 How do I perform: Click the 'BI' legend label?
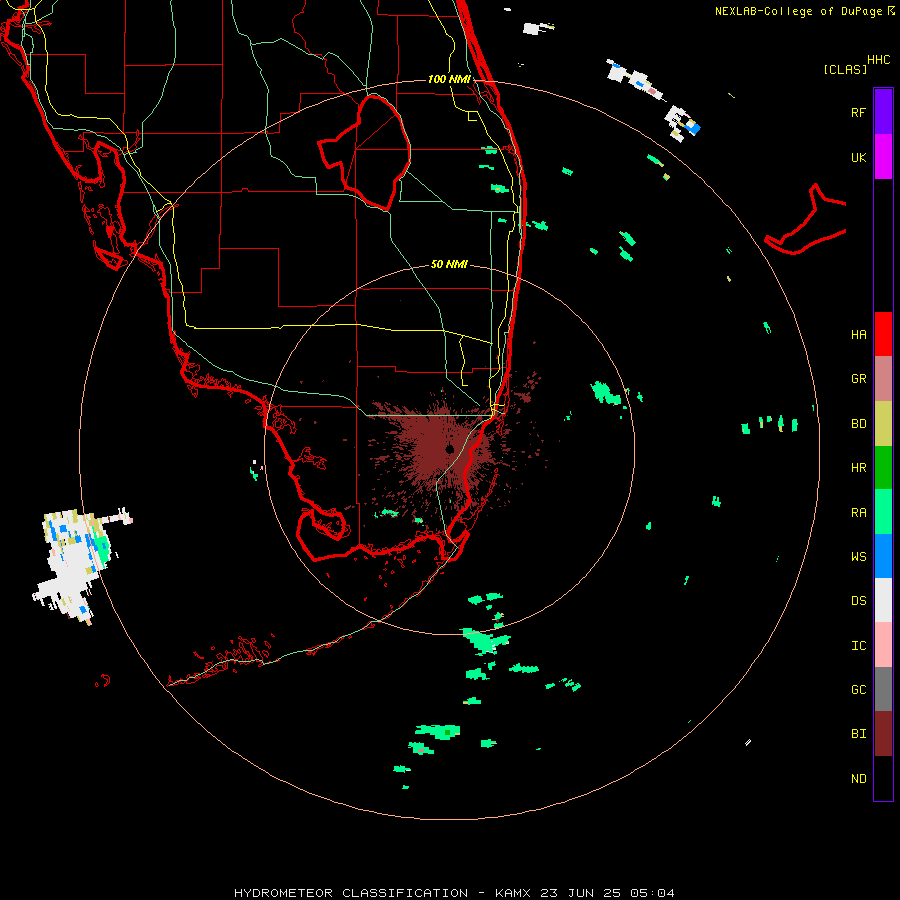tap(858, 734)
